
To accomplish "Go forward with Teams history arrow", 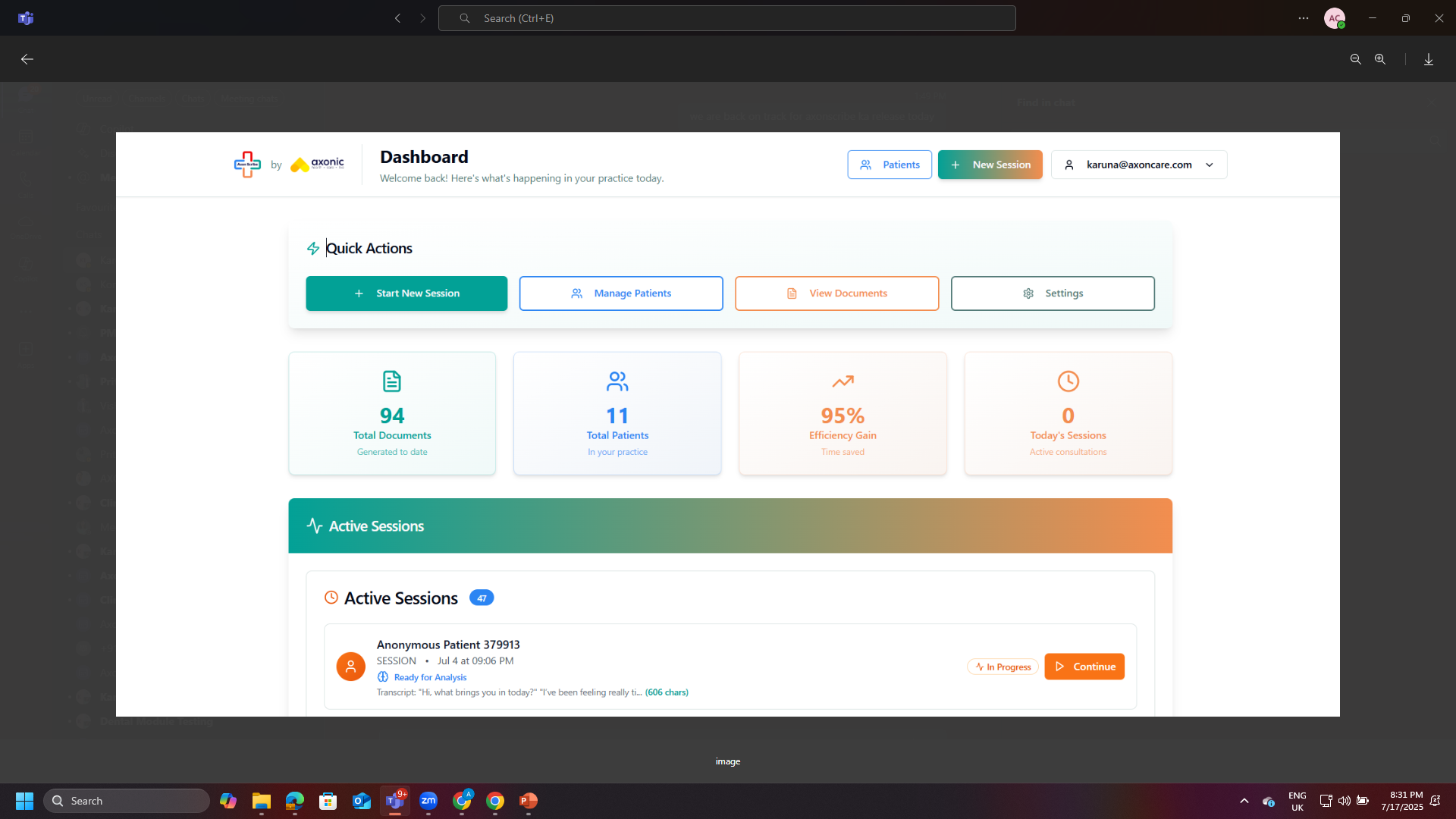I will tap(423, 18).
